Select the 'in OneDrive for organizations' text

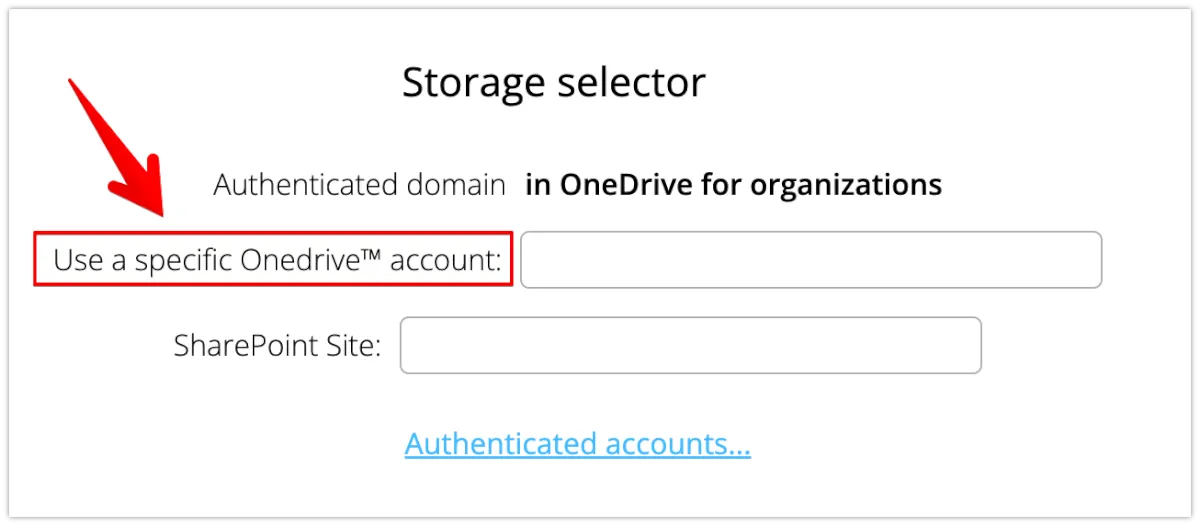pyautogui.click(x=733, y=185)
